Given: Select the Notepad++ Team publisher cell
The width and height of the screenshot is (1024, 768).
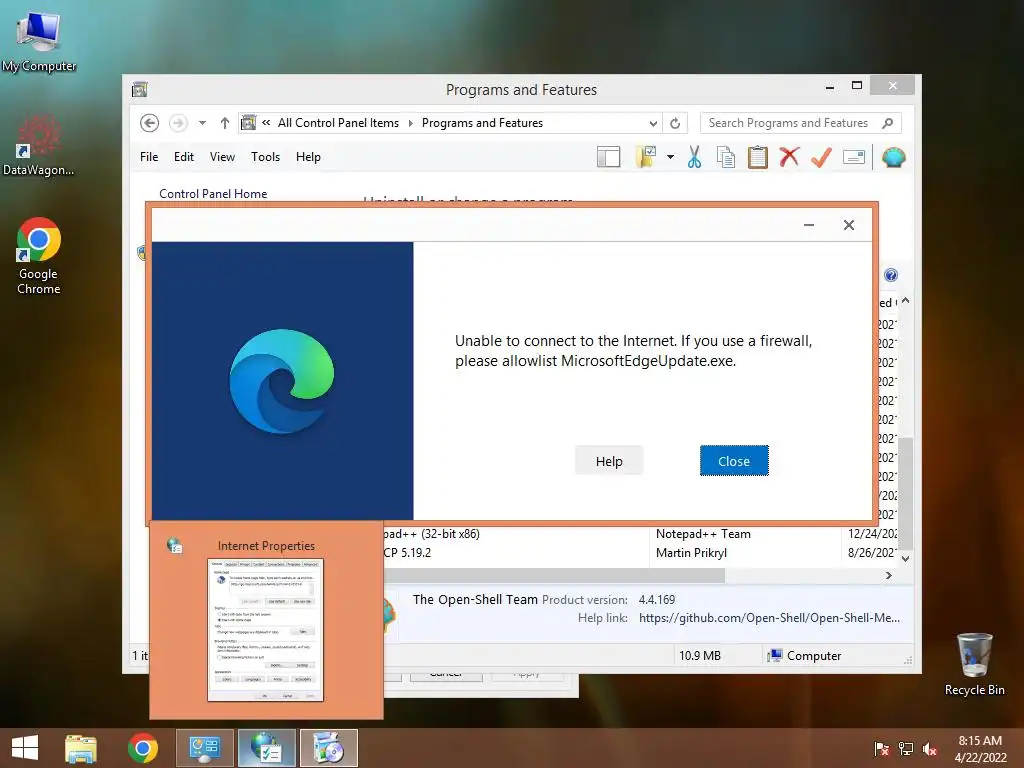Looking at the screenshot, I should (703, 534).
